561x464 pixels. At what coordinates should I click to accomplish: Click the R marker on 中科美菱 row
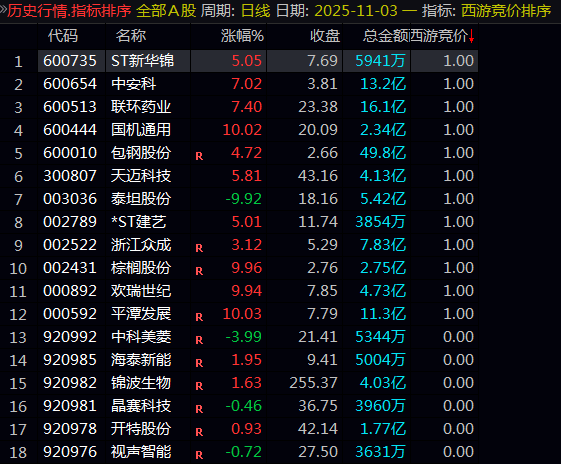click(199, 340)
